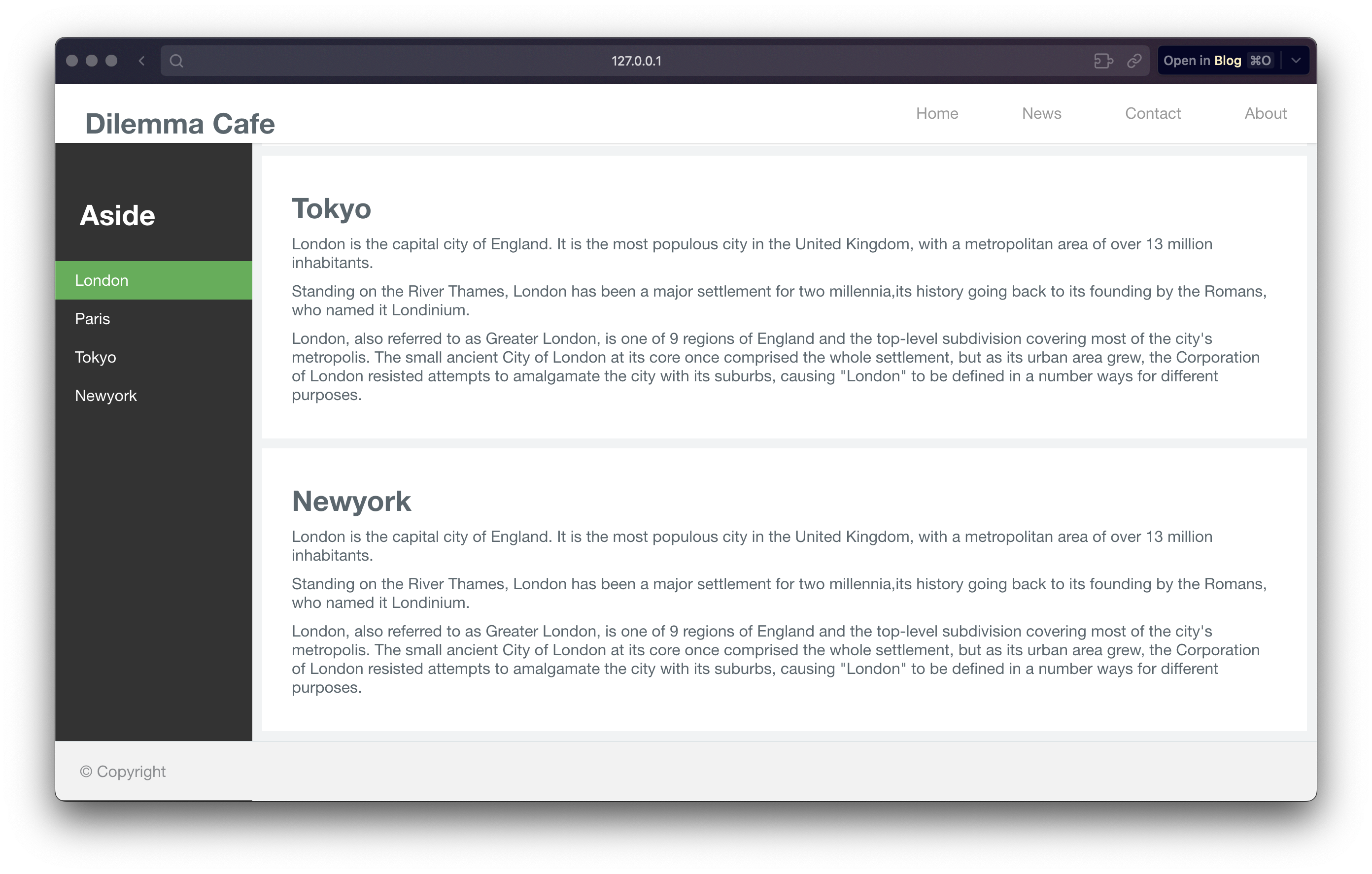Viewport: 1372px width, 874px height.
Task: Open the Home navigation link
Action: point(937,113)
